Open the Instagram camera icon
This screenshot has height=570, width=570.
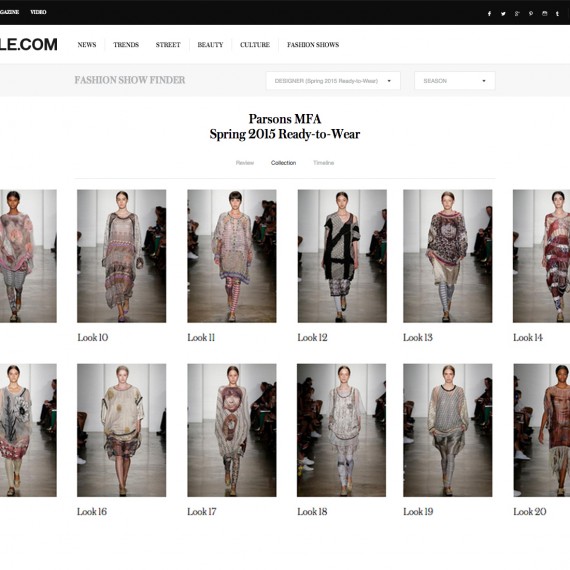[x=545, y=14]
